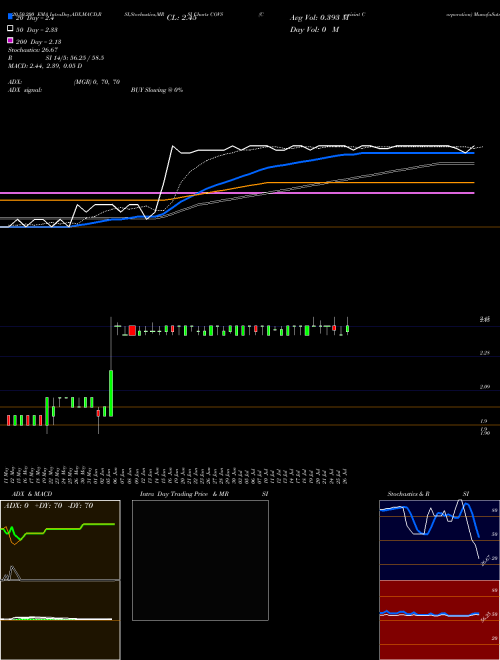Click the 2.09 price axis label
The image size is (500, 660).
coord(485,387)
